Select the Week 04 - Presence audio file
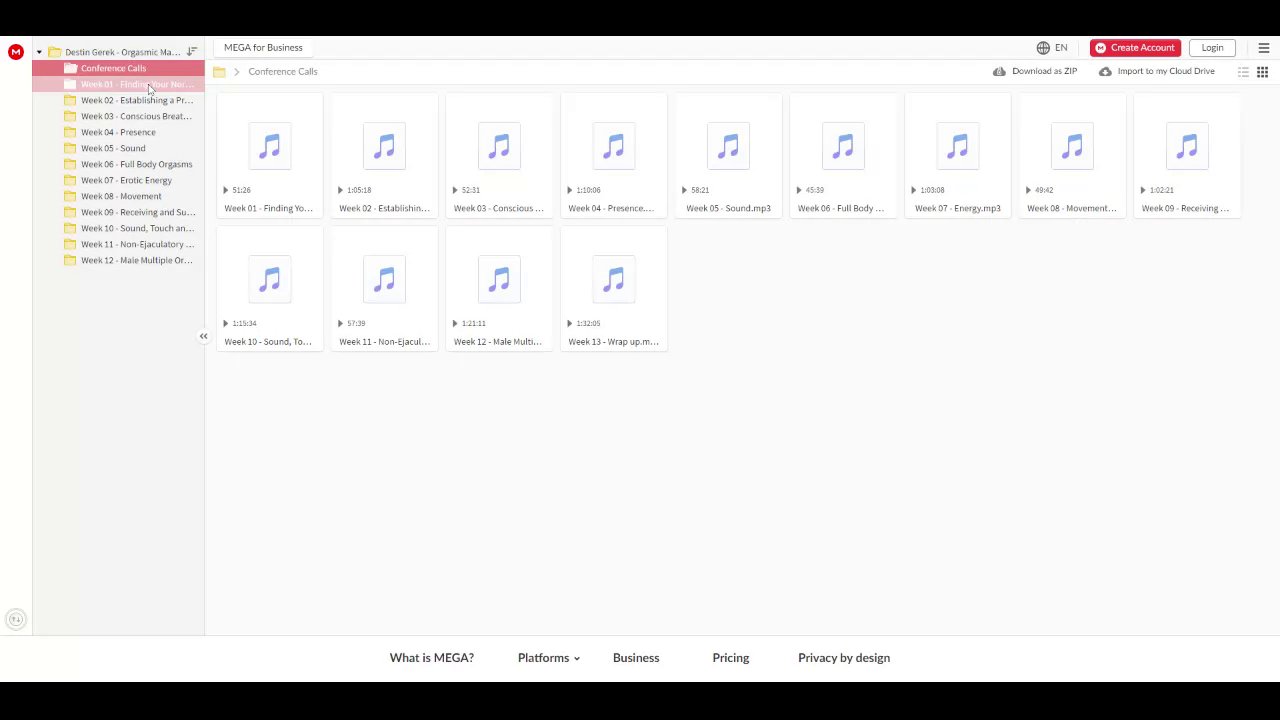Screen dimensions: 1280x720 614,157
